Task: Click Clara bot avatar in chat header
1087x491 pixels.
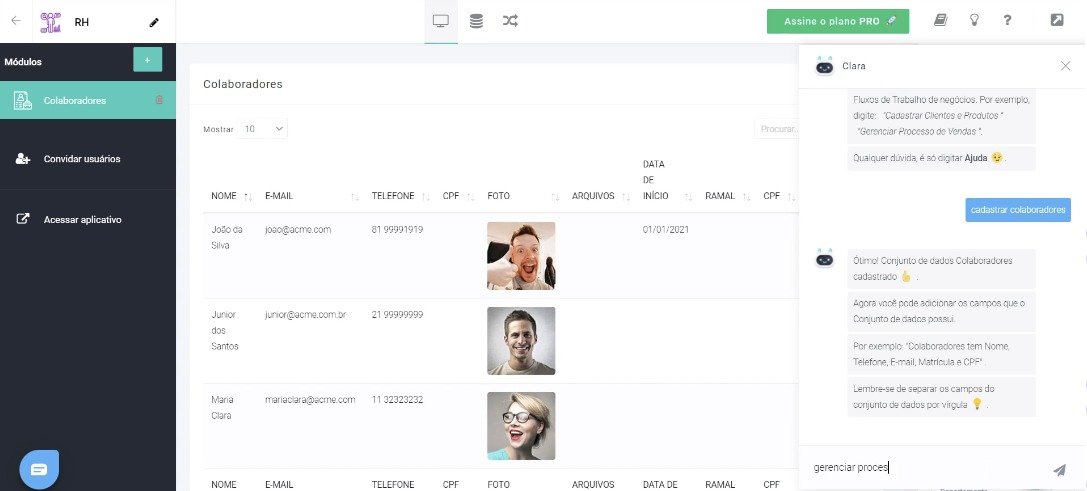Action: pos(824,65)
